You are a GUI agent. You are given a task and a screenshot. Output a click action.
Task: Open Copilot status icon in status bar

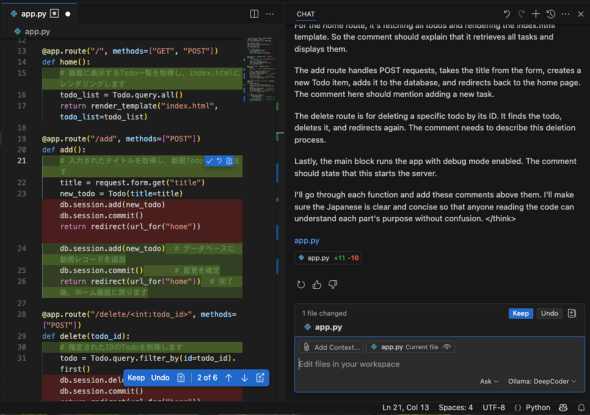coord(563,407)
